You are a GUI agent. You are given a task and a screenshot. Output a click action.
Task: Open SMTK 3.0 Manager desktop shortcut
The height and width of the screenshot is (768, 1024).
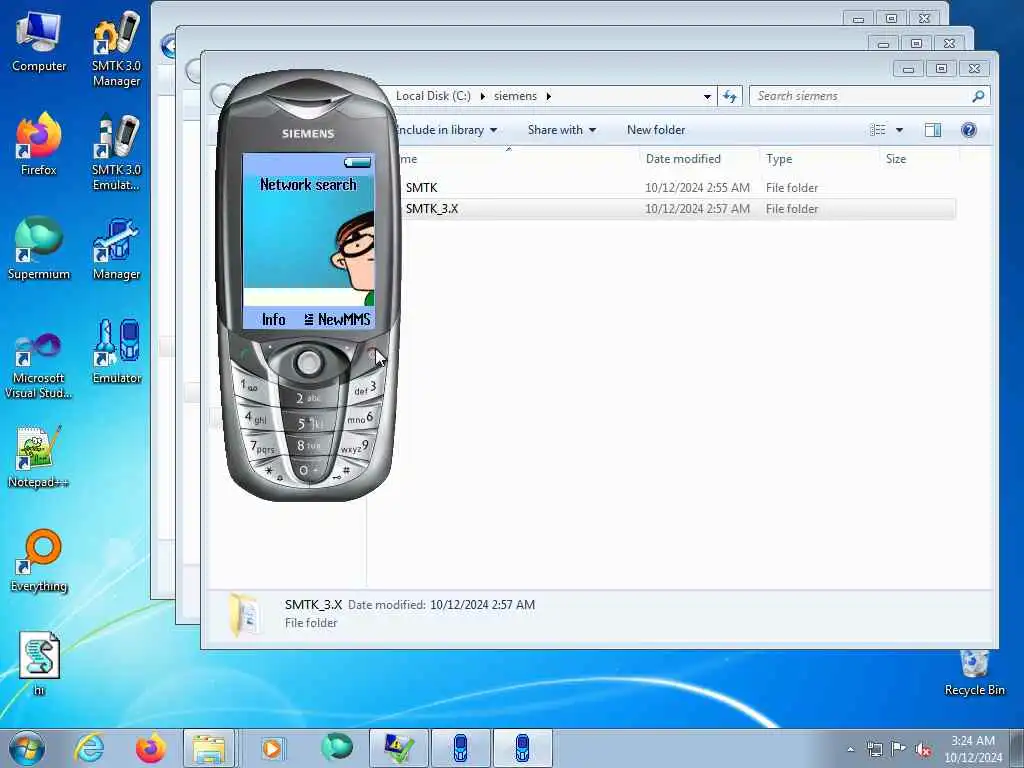(116, 49)
